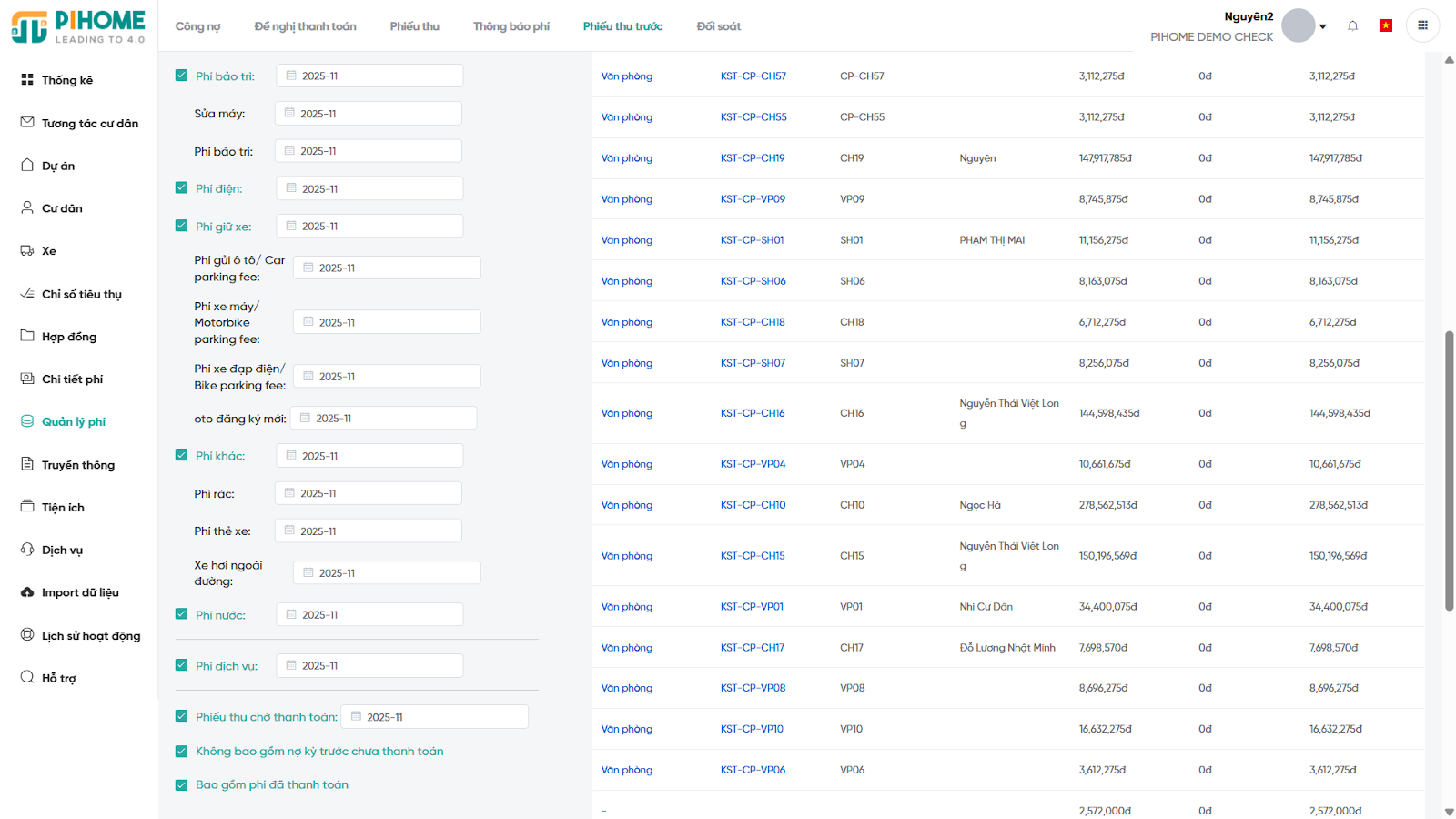Click the notification bell icon
Viewport: 1456px width, 819px height.
click(x=1352, y=26)
